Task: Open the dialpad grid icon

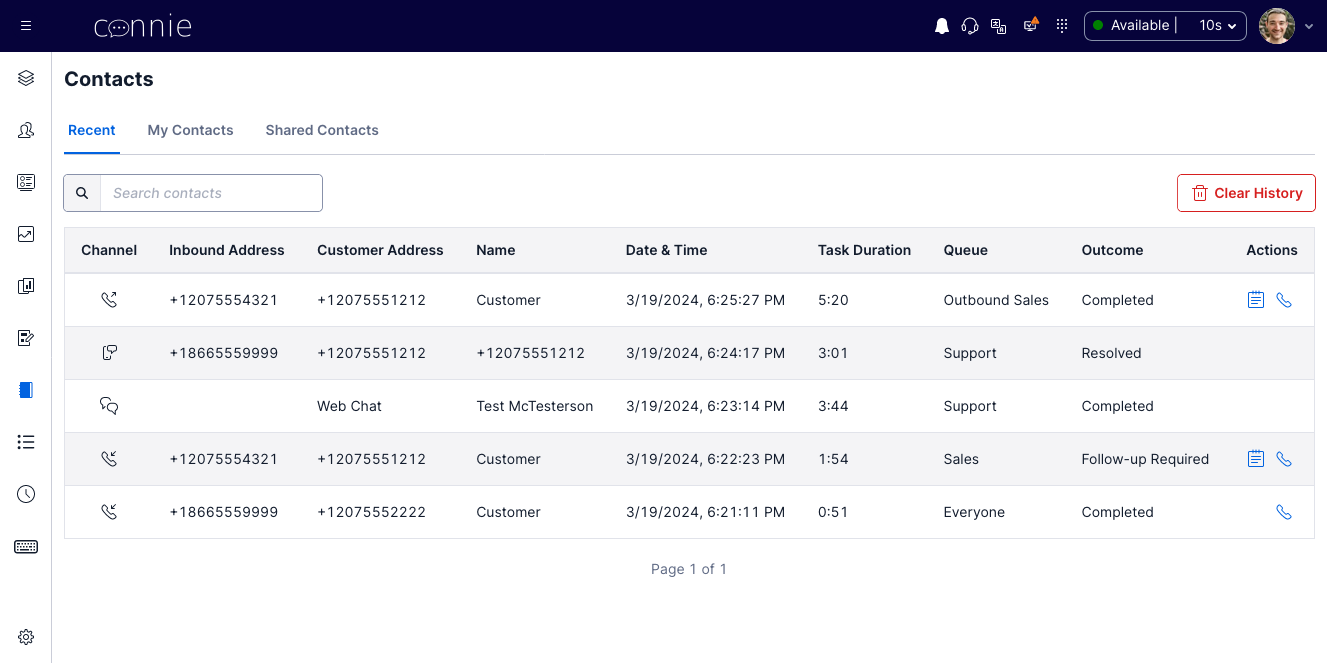Action: (x=1062, y=26)
